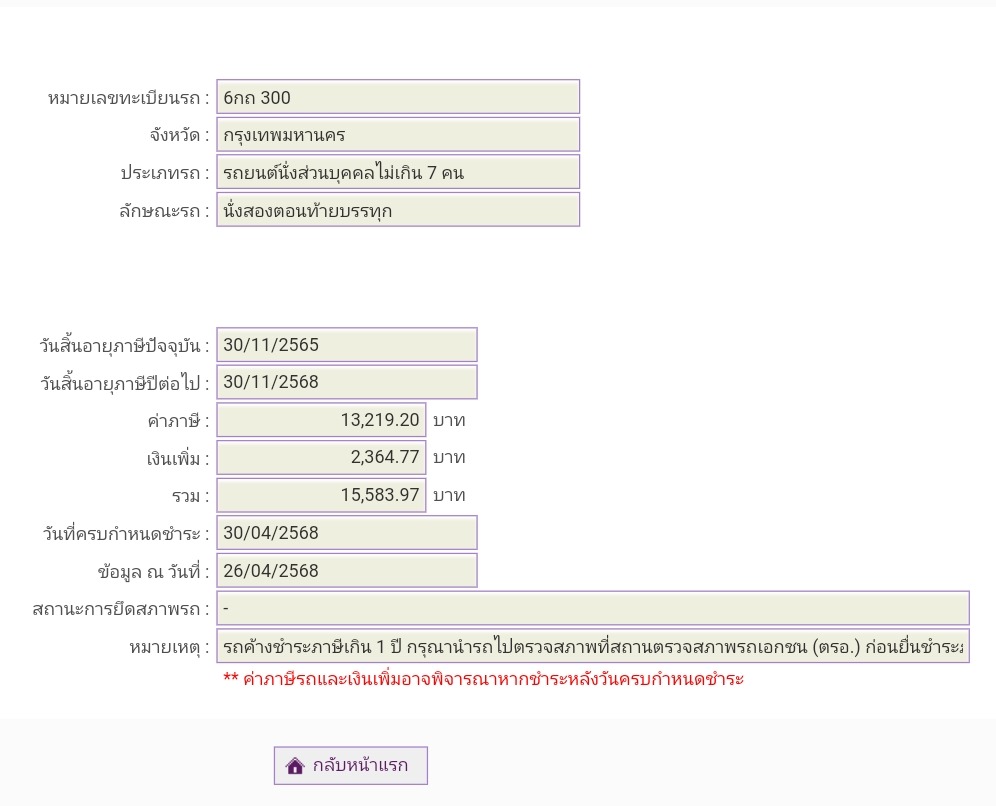Screen dimensions: 996x806
Task: Click the label ลักษณะรถ
Action: click(164, 211)
